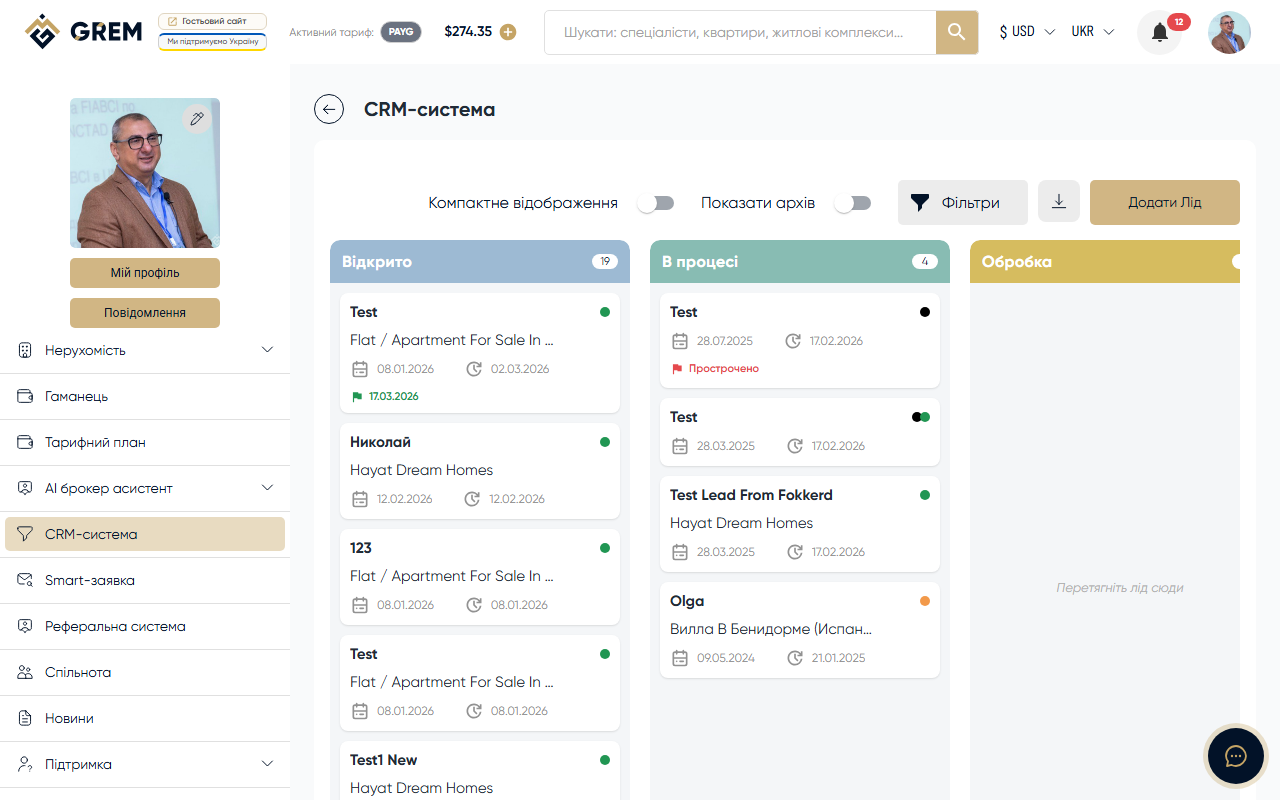Image resolution: width=1280 pixels, height=800 pixels.
Task: Open the UKR language dropdown
Action: pos(1091,31)
